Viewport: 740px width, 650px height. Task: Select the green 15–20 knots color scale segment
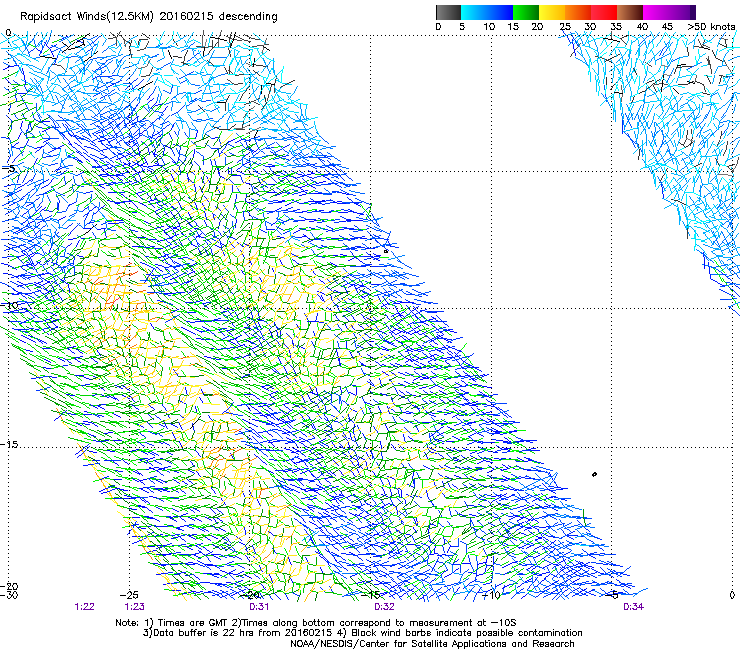526,12
